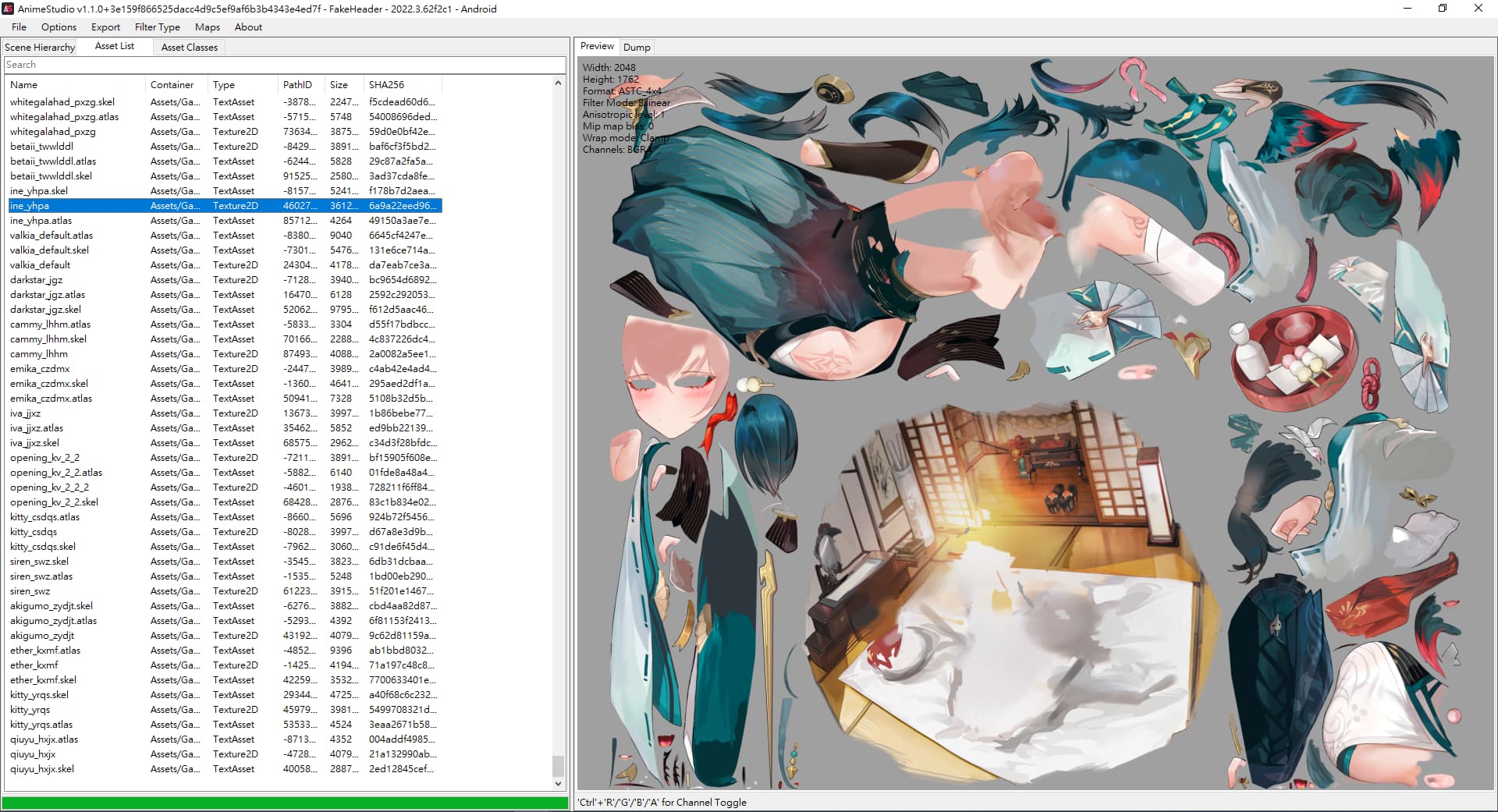Open the Maps menu
1498x812 pixels.
(207, 27)
